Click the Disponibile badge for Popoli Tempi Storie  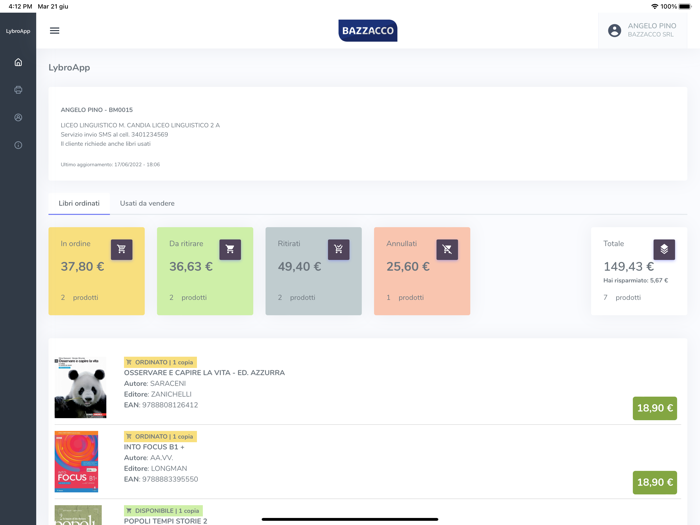click(163, 510)
